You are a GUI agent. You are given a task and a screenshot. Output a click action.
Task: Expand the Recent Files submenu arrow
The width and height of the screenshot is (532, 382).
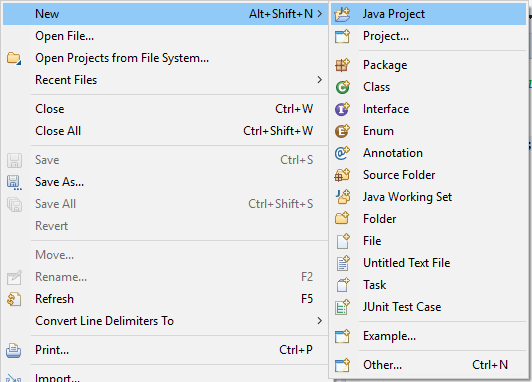pyautogui.click(x=319, y=80)
